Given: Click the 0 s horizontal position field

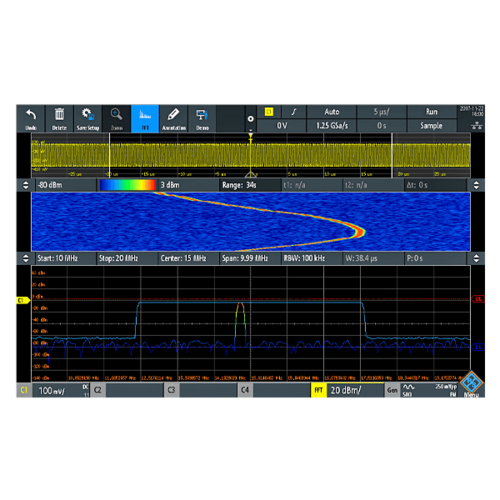Looking at the screenshot, I should 382,126.
